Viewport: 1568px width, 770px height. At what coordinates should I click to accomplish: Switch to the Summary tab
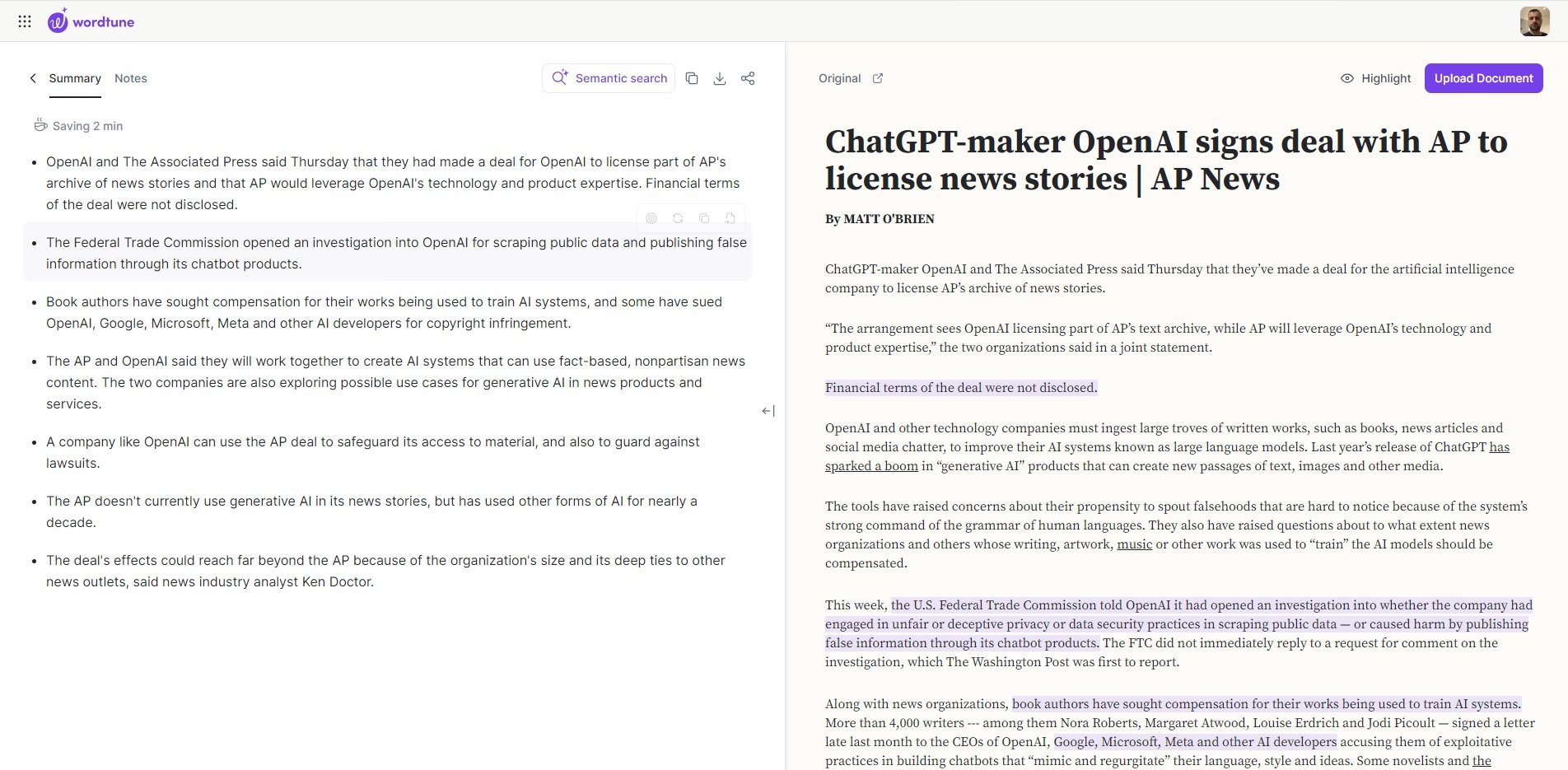(x=75, y=78)
